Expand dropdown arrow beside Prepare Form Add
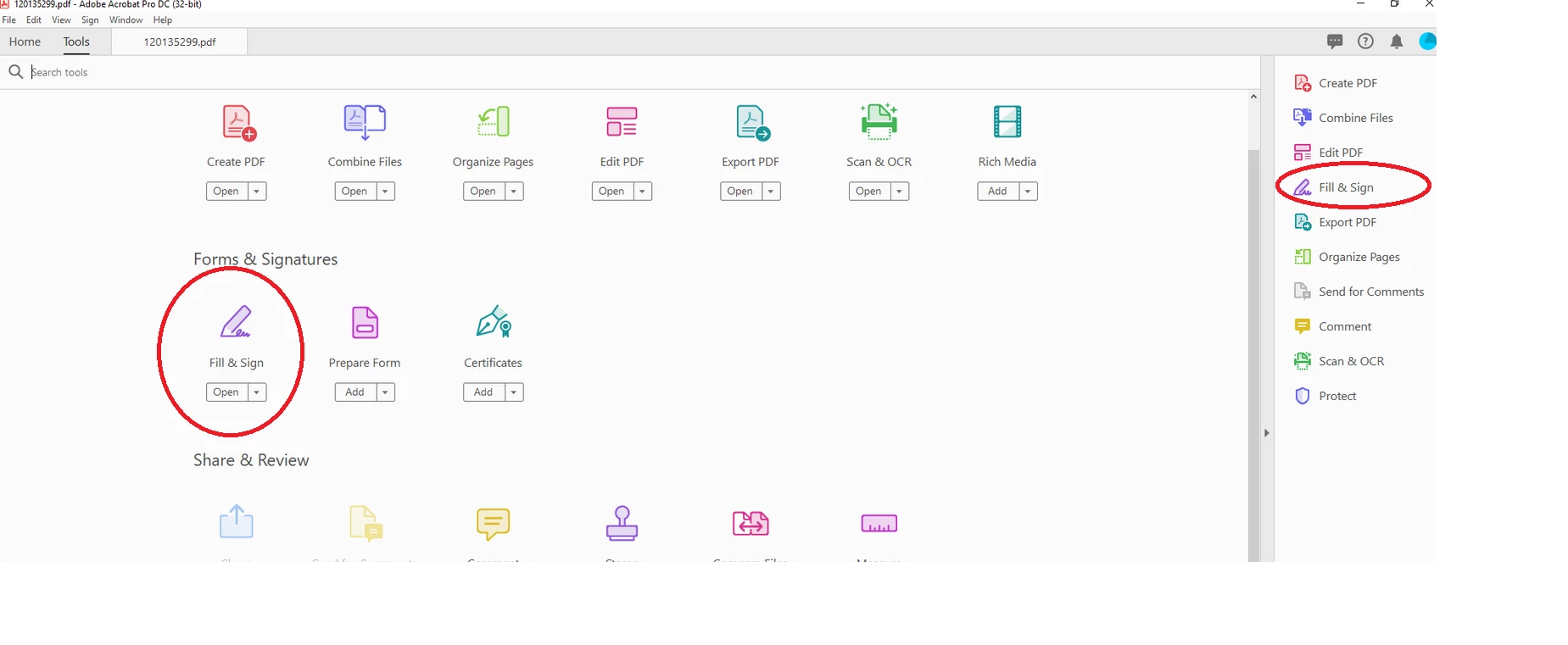This screenshot has height=645, width=1568. pyautogui.click(x=385, y=392)
